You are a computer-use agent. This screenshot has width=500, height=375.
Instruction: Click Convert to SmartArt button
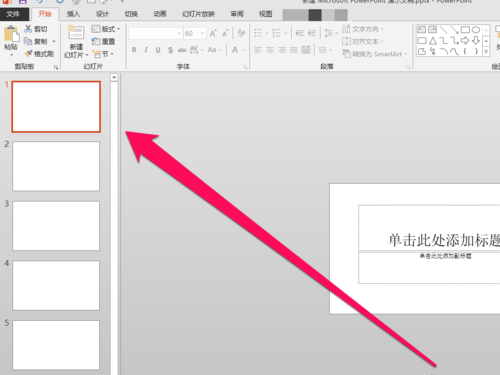[374, 54]
